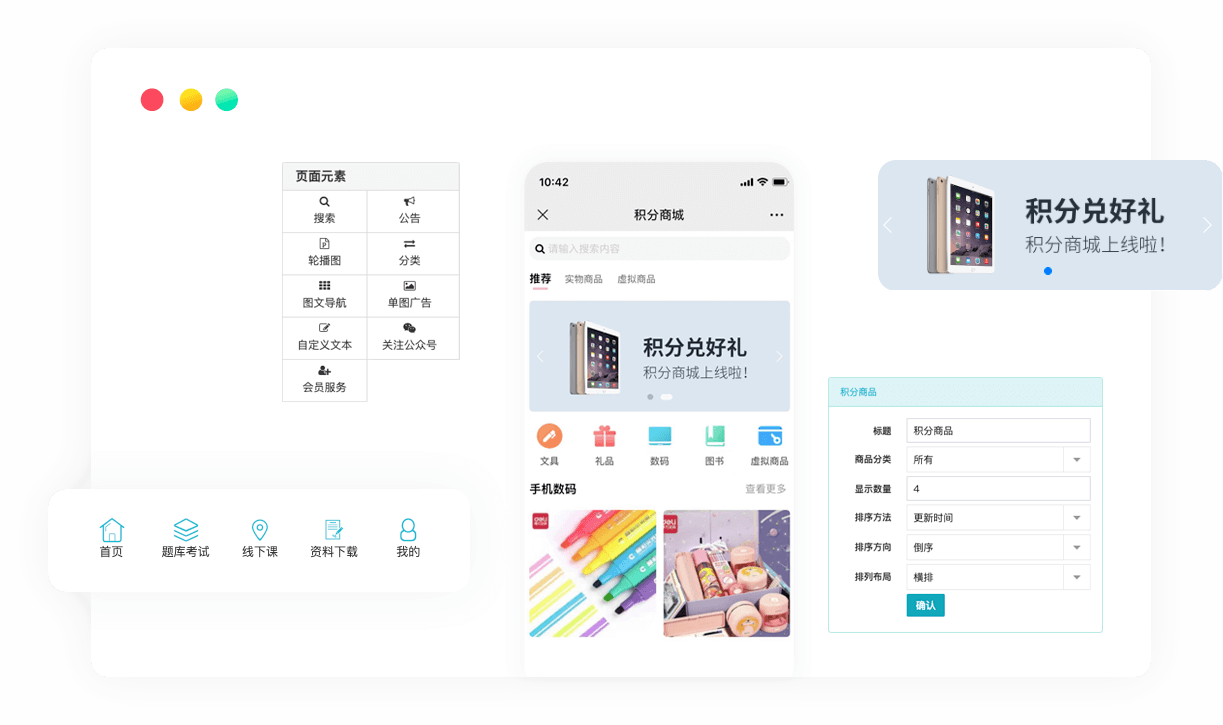Choose the 图文导航 grid navigation element
This screenshot has width=1223, height=725.
pos(324,294)
